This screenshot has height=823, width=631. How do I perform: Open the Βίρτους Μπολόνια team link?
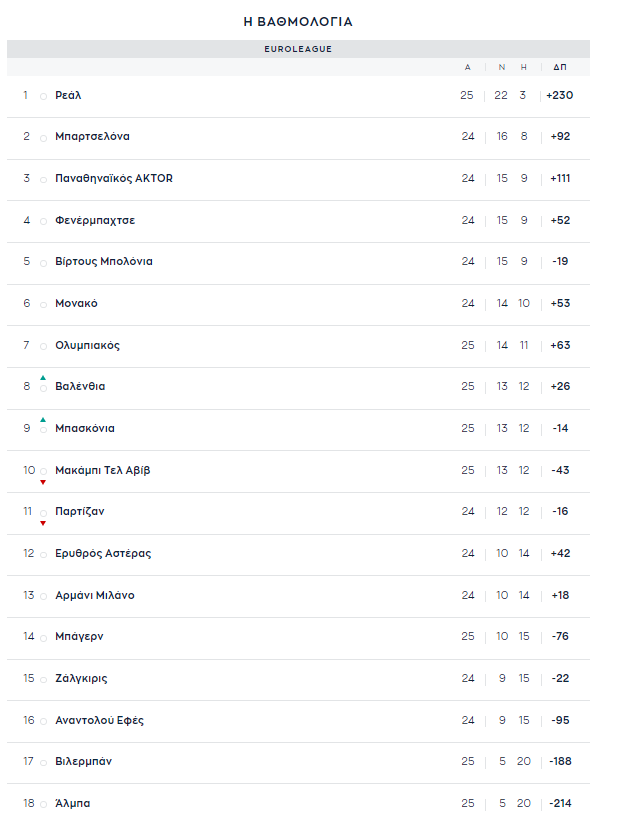(x=104, y=261)
